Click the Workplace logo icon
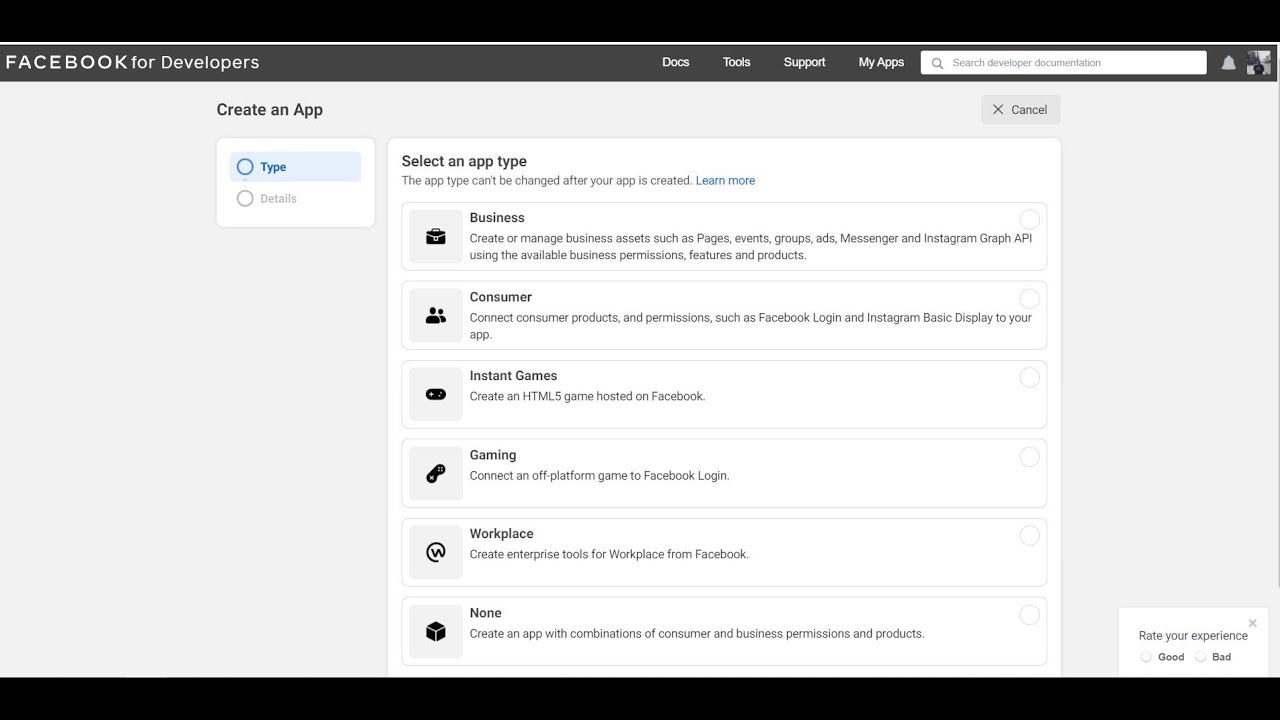This screenshot has height=720, width=1280. [x=436, y=552]
